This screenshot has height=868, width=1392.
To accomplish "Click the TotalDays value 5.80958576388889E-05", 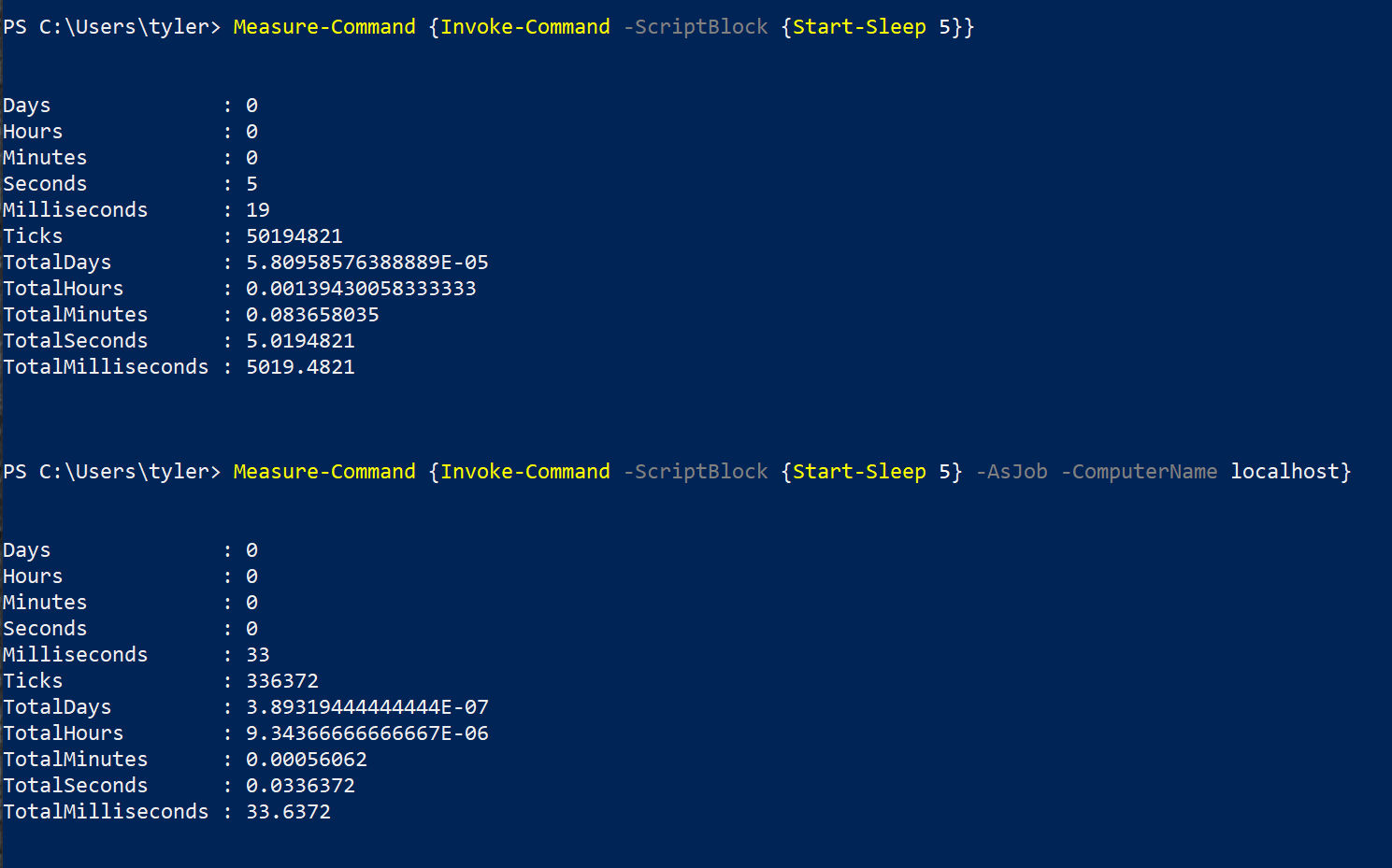I will point(367,263).
